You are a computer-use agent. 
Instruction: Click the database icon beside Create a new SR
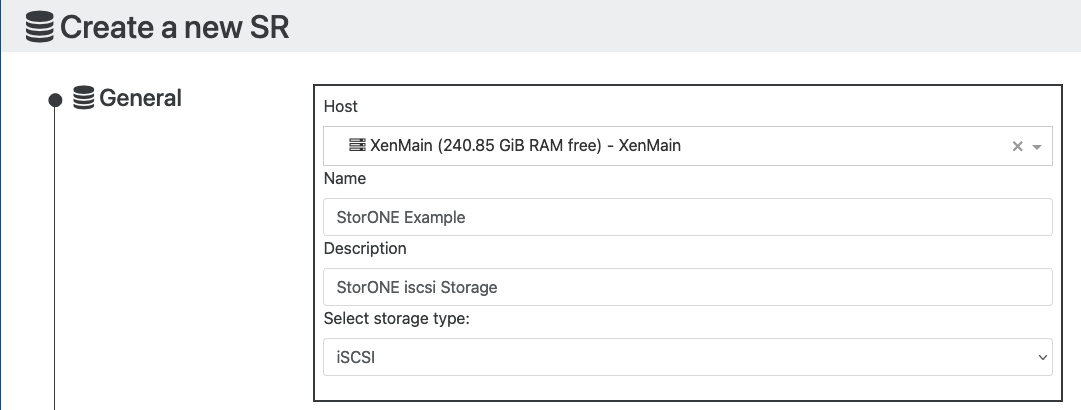point(39,27)
